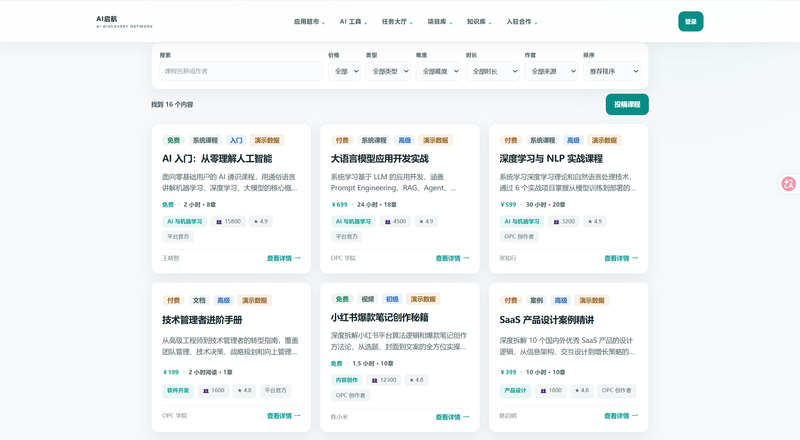This screenshot has height=440, width=800.
Task: Click the 视频 type tag on 小红书 card
Action: pyautogui.click(x=367, y=299)
